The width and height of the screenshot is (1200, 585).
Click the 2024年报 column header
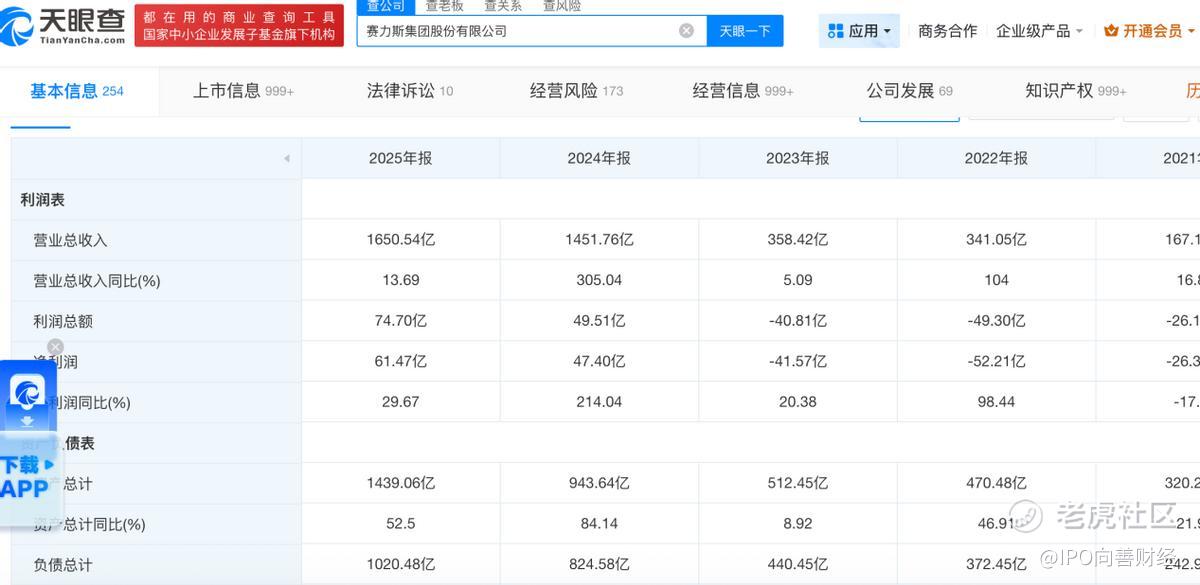click(599, 158)
